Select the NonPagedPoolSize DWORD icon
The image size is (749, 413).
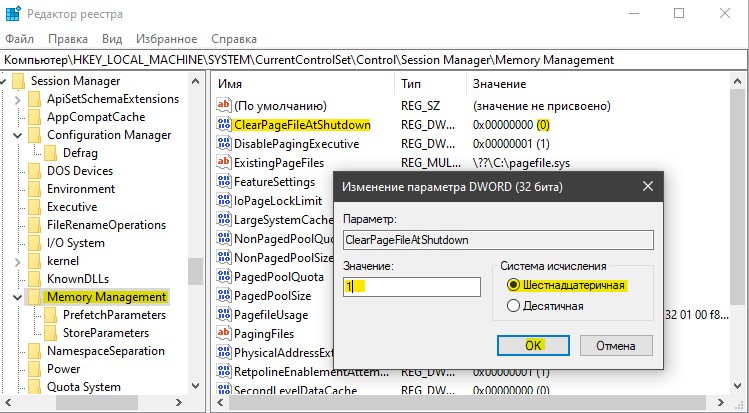pos(224,258)
